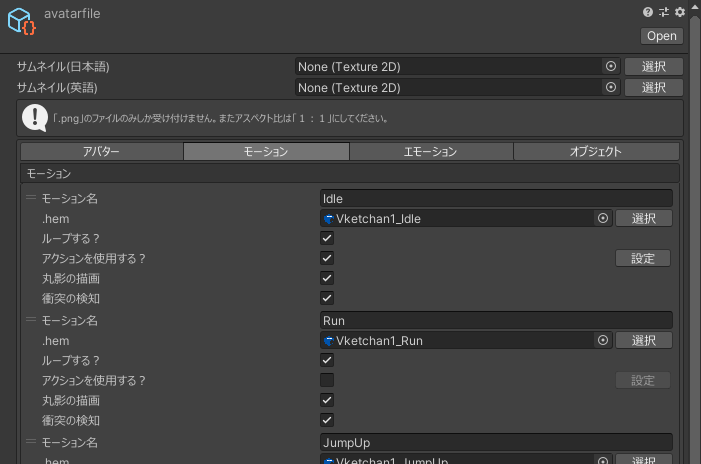Switch to the アバター tab
The height and width of the screenshot is (464, 701).
click(x=101, y=151)
